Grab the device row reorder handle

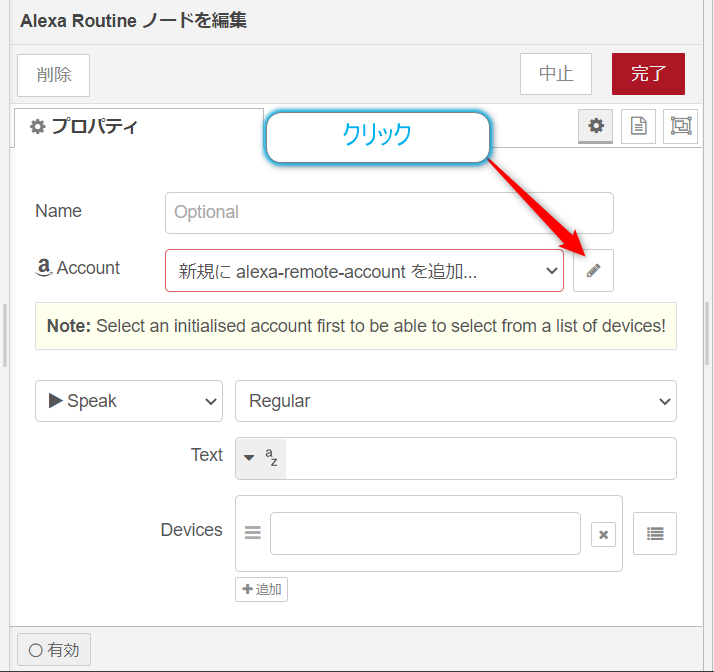pyautogui.click(x=253, y=532)
